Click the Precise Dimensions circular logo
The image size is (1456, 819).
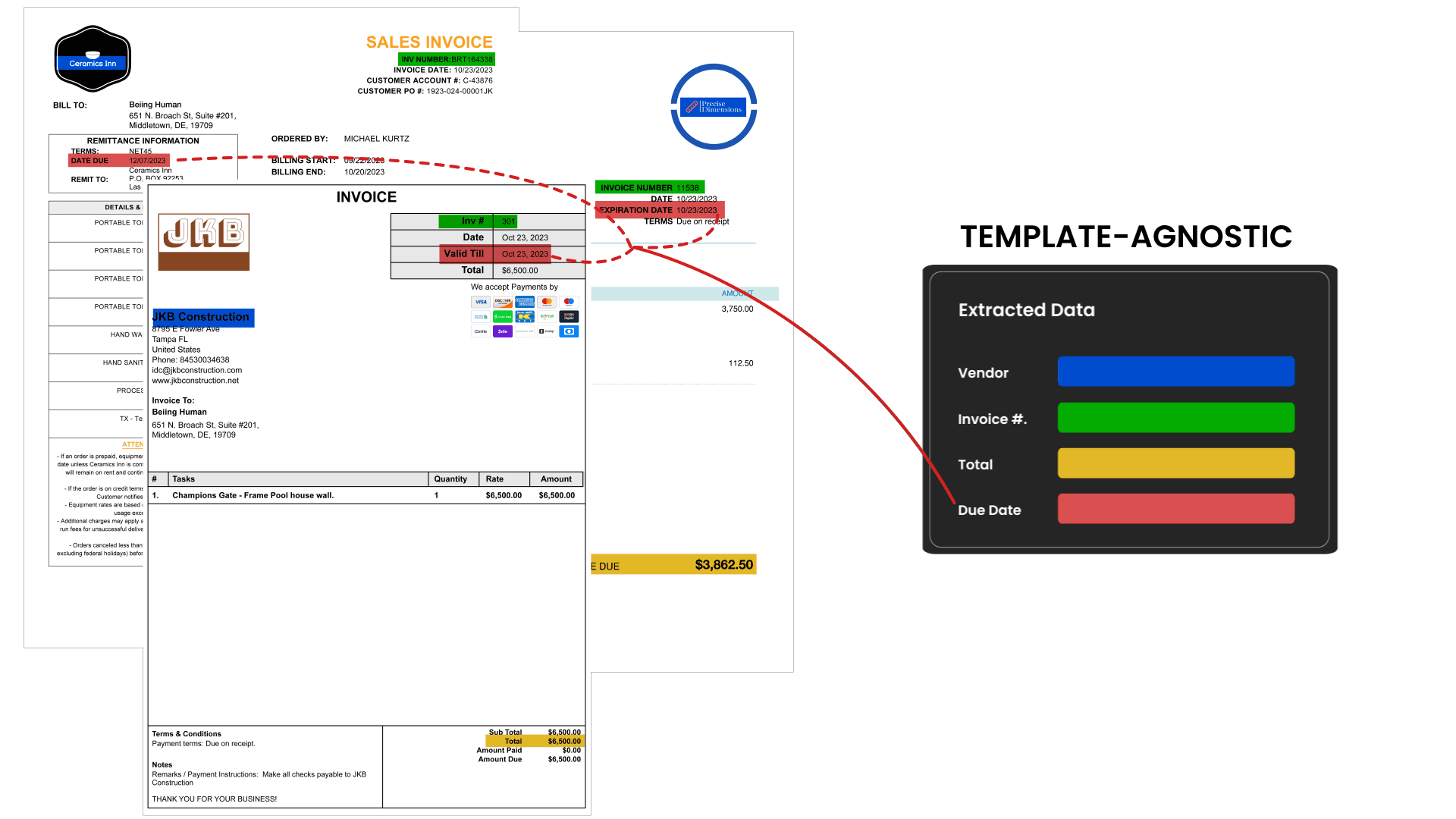click(714, 107)
